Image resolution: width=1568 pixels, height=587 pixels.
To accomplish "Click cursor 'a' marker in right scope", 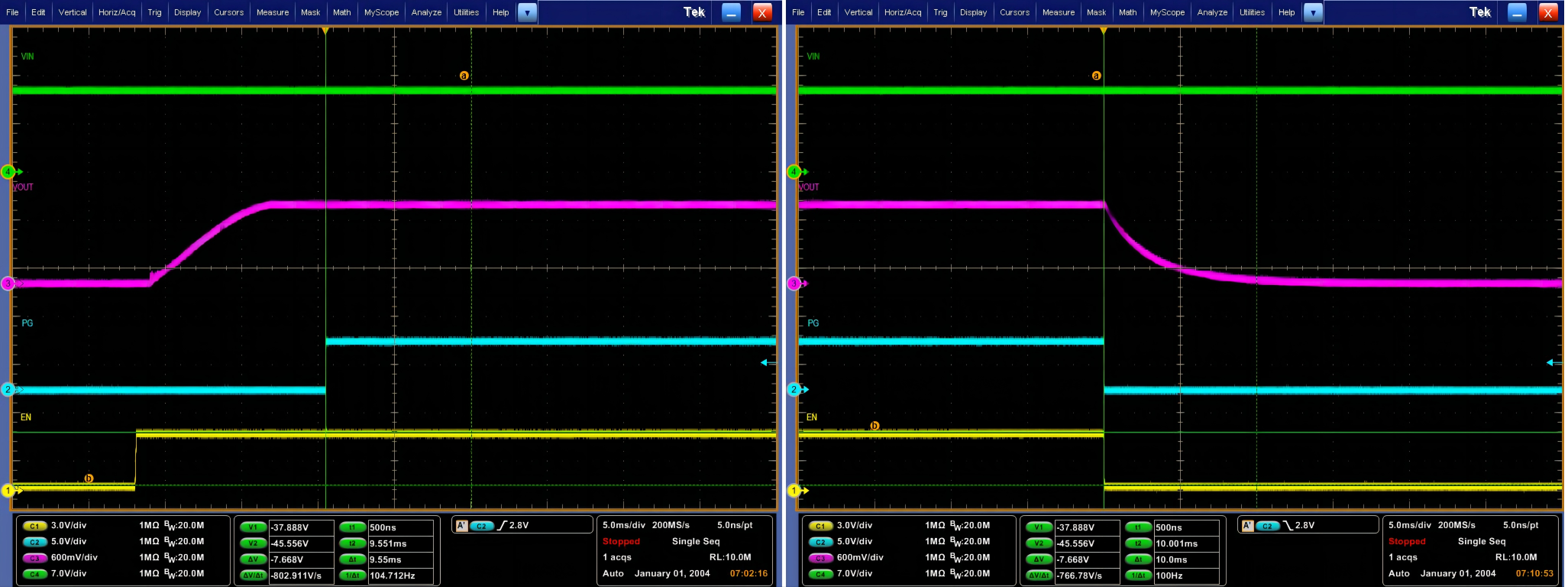I will coord(1096,76).
